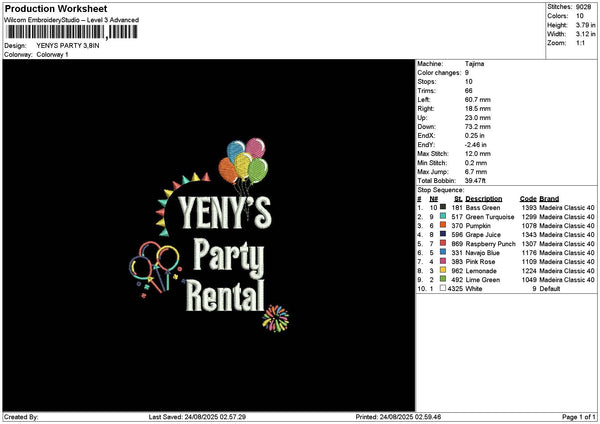Click the Grape Juice color swatch

pyautogui.click(x=443, y=234)
